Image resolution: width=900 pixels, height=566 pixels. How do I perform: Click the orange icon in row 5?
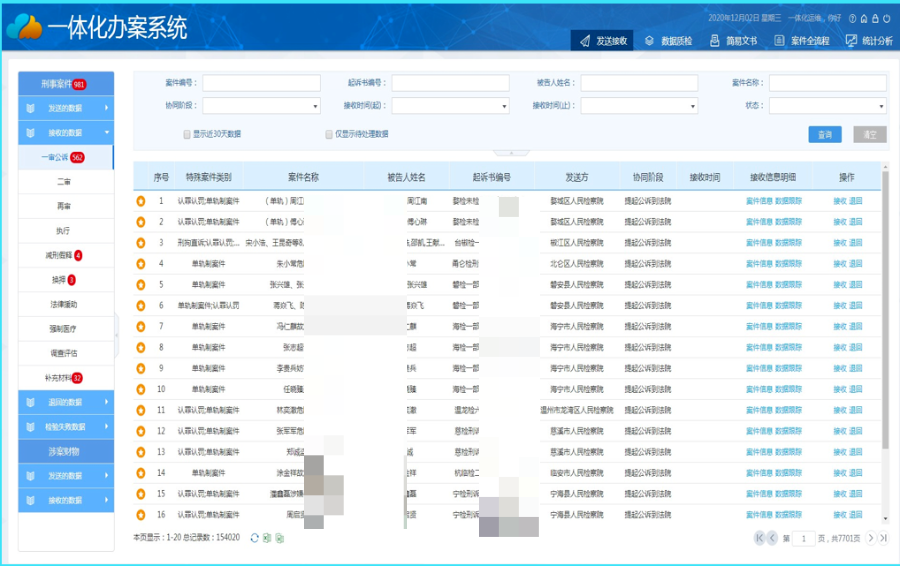point(141,285)
